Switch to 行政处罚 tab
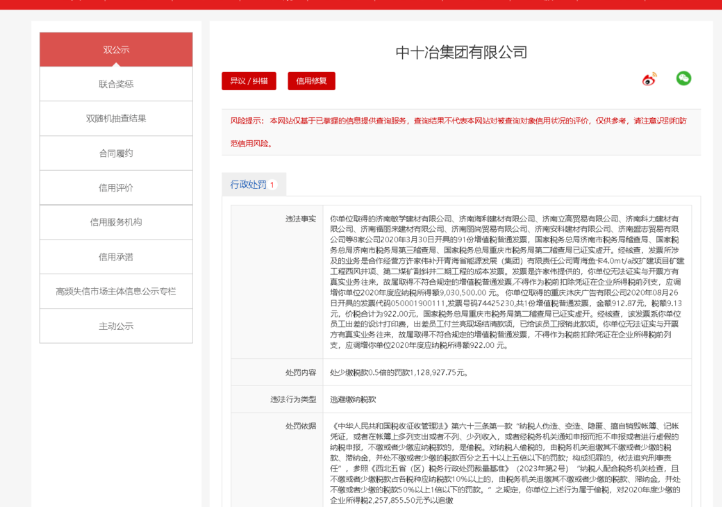 coord(254,185)
